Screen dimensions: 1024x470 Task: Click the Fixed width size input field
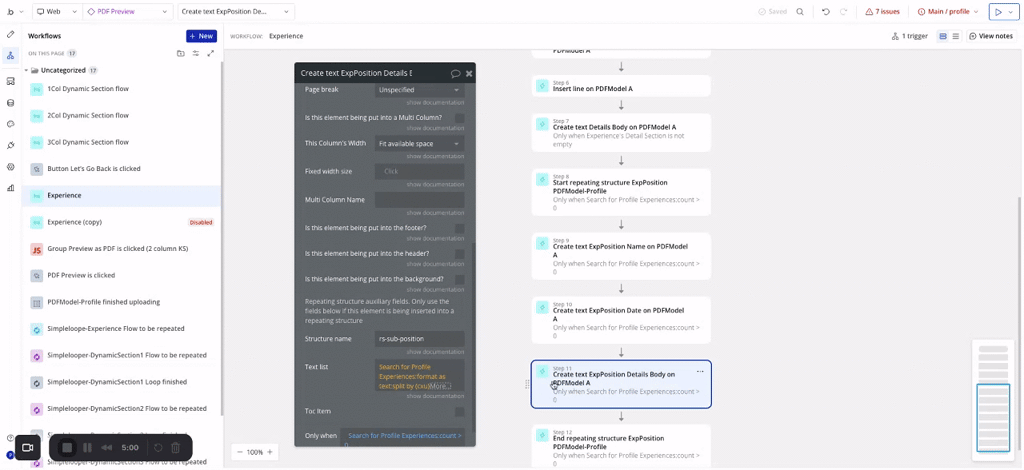pyautogui.click(x=419, y=171)
